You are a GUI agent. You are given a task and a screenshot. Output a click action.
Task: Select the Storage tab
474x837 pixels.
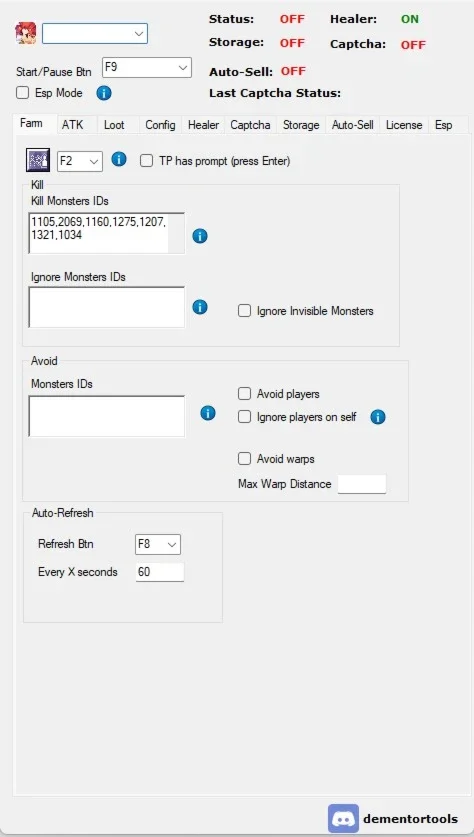tap(301, 125)
